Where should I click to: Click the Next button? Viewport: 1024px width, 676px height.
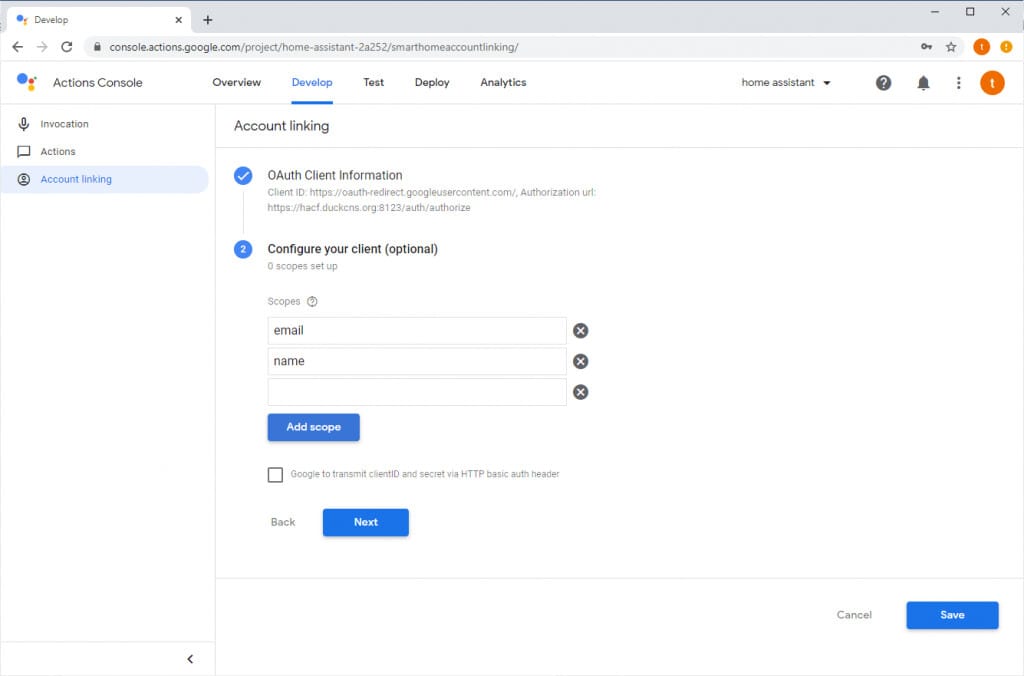366,523
